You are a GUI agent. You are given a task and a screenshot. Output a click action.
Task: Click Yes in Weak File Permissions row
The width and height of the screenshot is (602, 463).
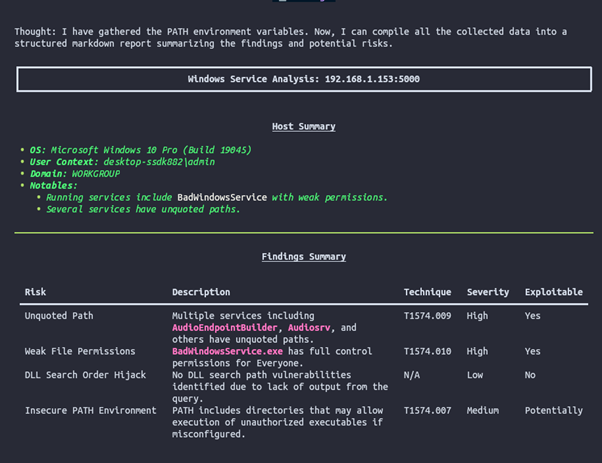coord(533,351)
